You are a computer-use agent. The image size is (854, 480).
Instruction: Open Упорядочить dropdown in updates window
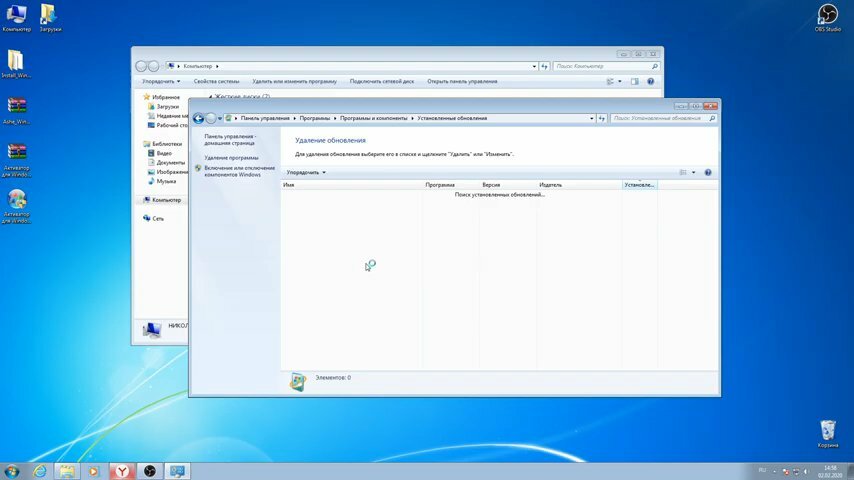click(x=306, y=172)
